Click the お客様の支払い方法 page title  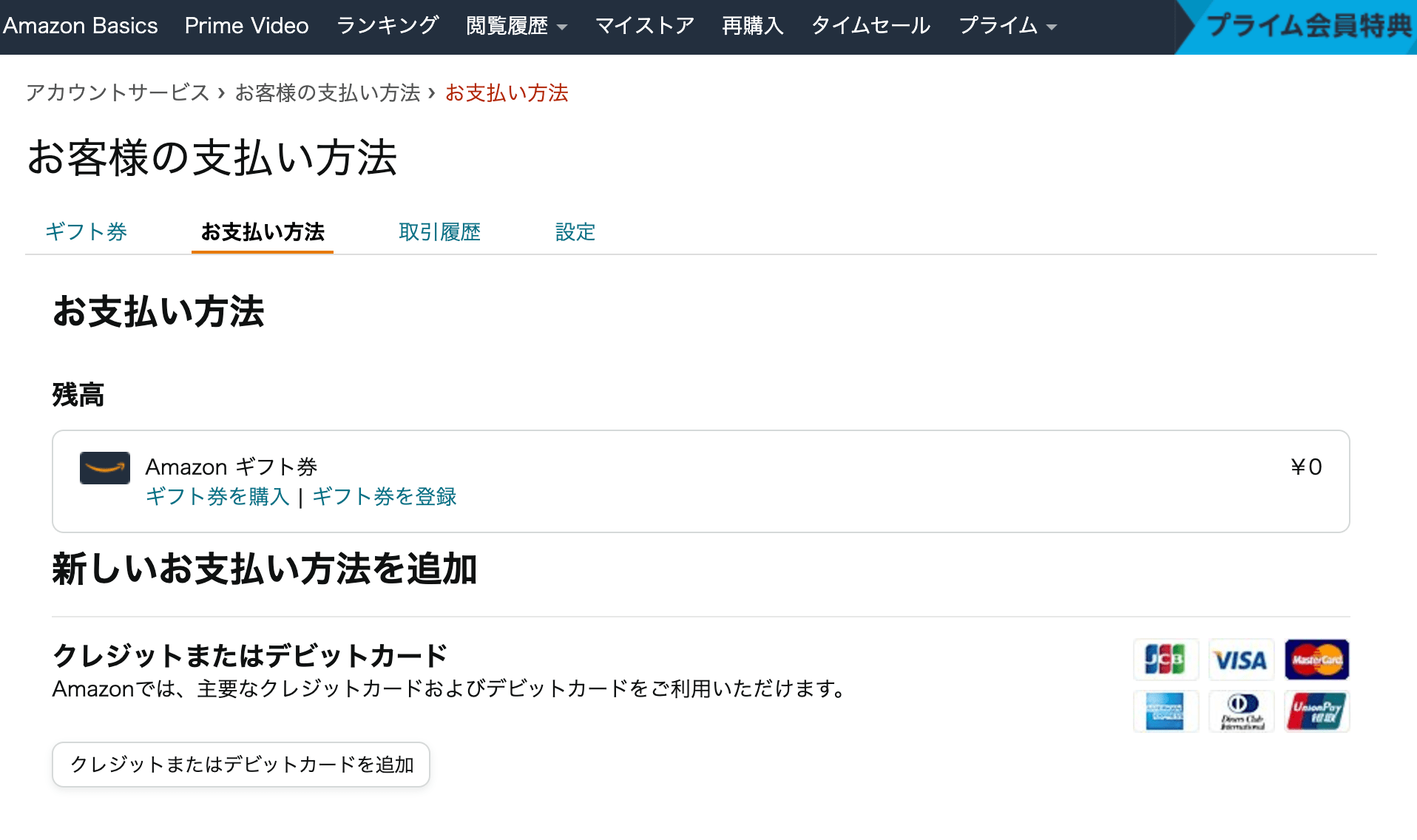[x=212, y=157]
